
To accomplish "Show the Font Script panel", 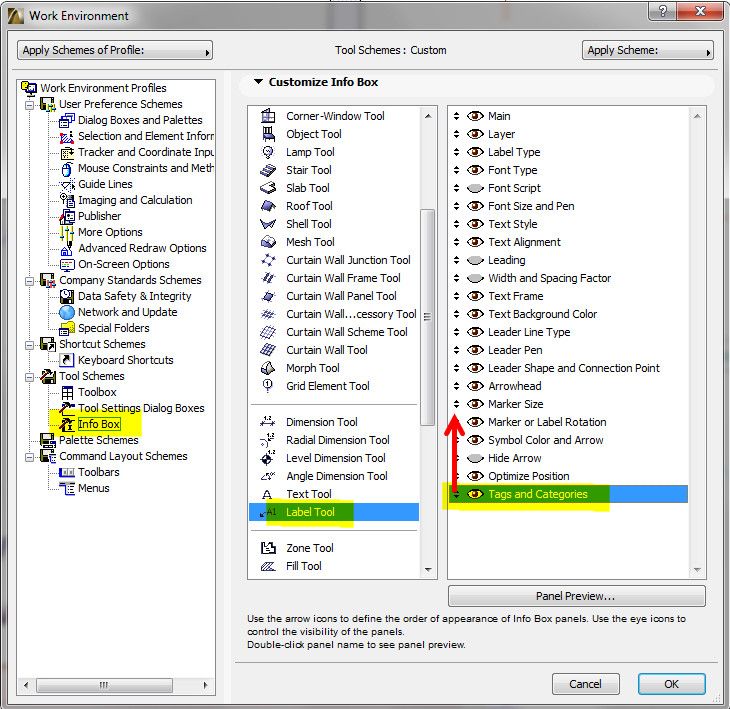I will 475,189.
